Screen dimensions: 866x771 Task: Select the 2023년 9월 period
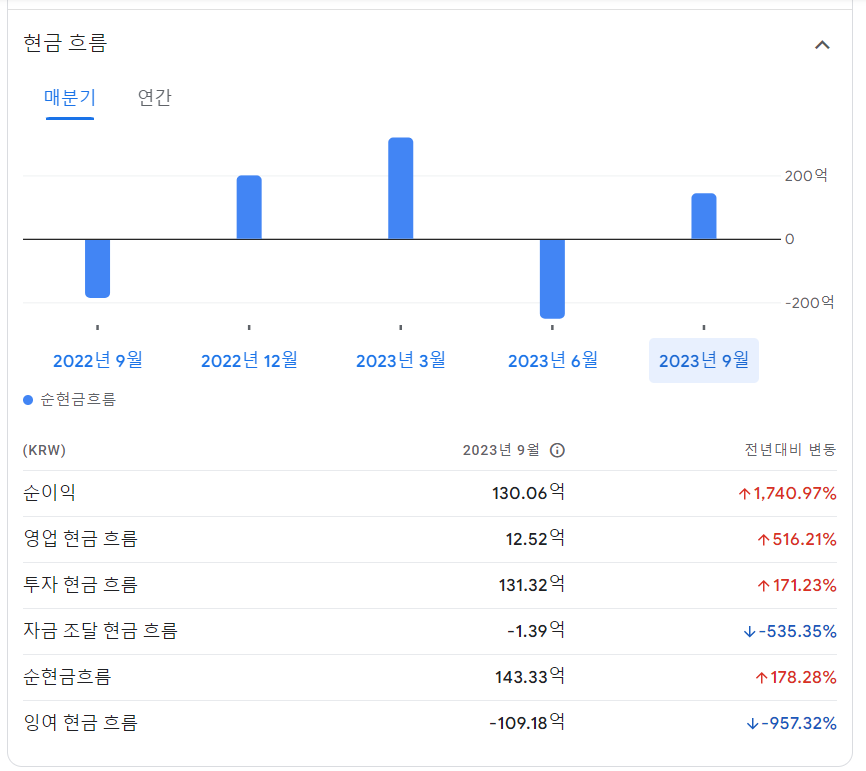coord(704,360)
